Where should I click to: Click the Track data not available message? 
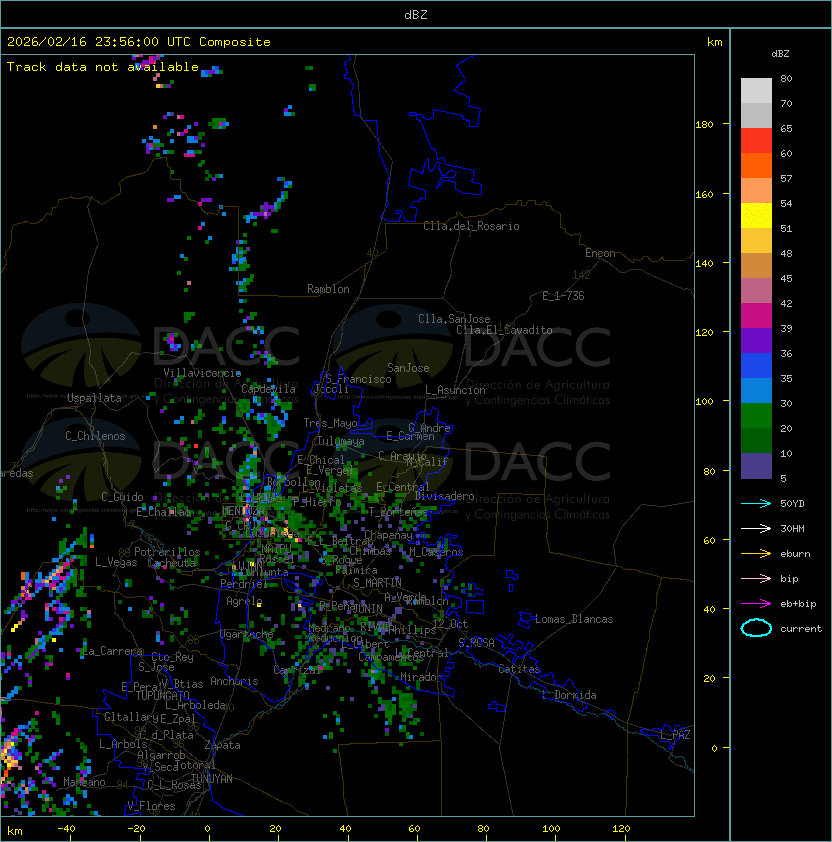coord(103,67)
